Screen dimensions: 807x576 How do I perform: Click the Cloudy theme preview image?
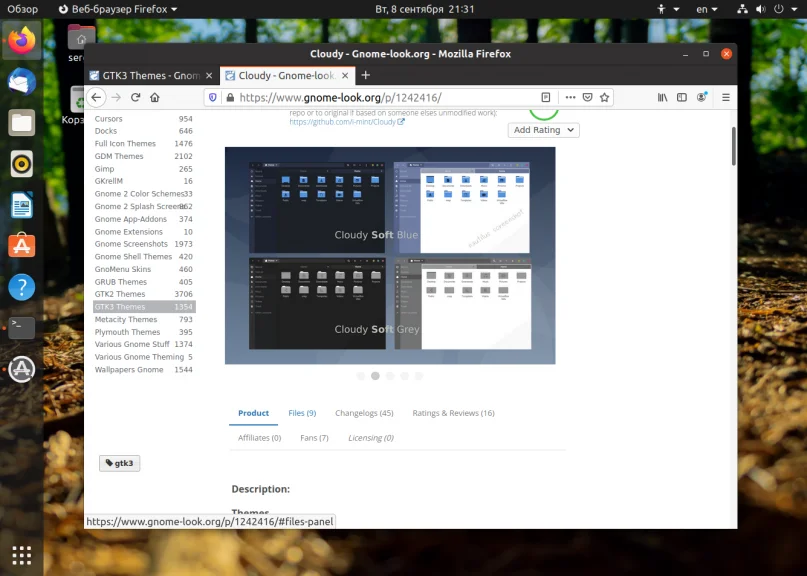coord(390,255)
